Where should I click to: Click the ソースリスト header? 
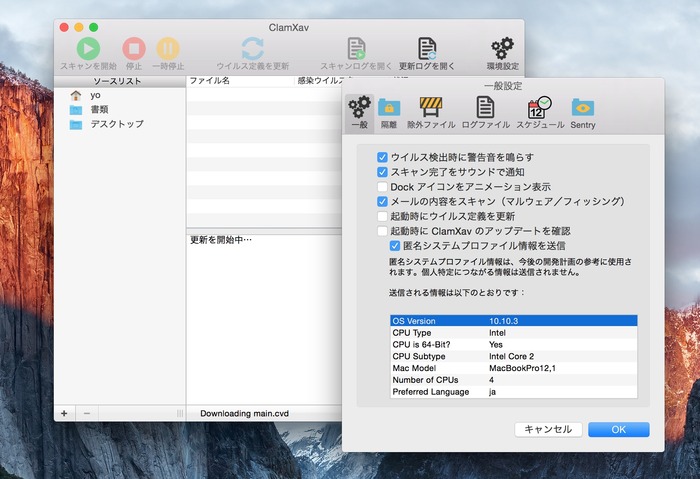[x=120, y=81]
